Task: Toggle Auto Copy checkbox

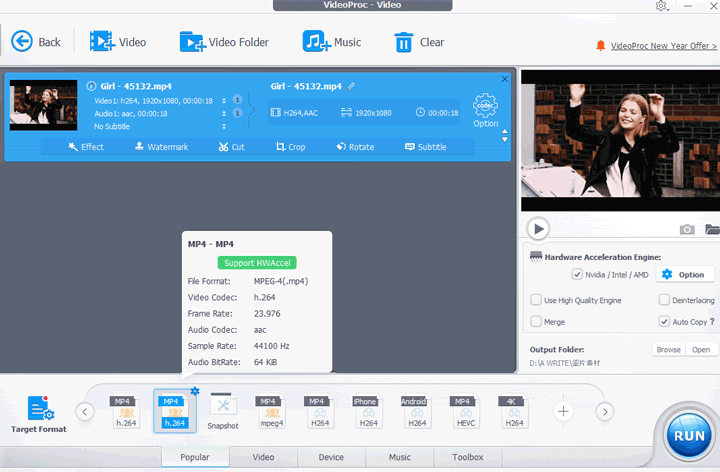Action: coord(664,321)
